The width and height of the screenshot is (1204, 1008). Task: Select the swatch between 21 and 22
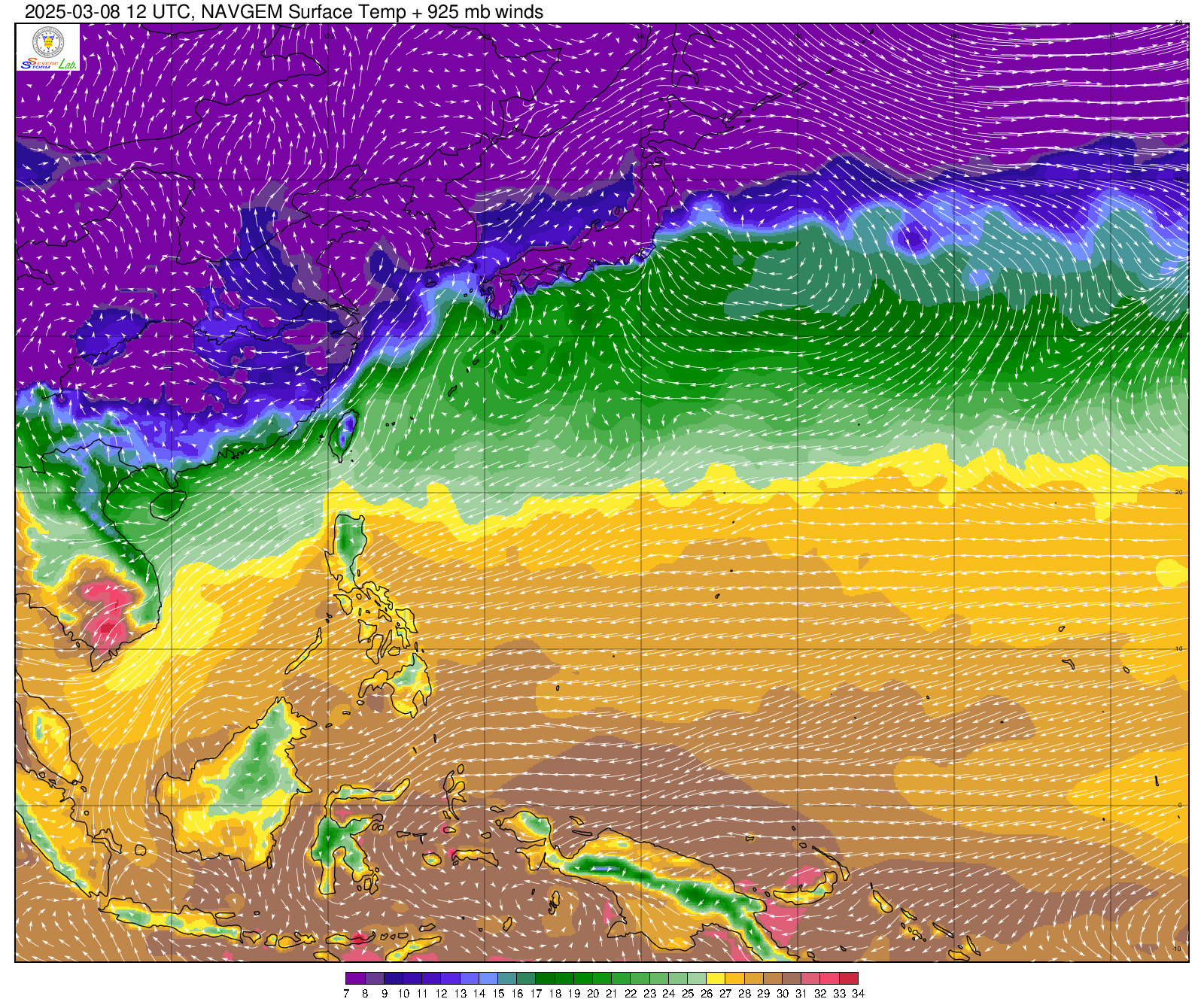[x=621, y=979]
